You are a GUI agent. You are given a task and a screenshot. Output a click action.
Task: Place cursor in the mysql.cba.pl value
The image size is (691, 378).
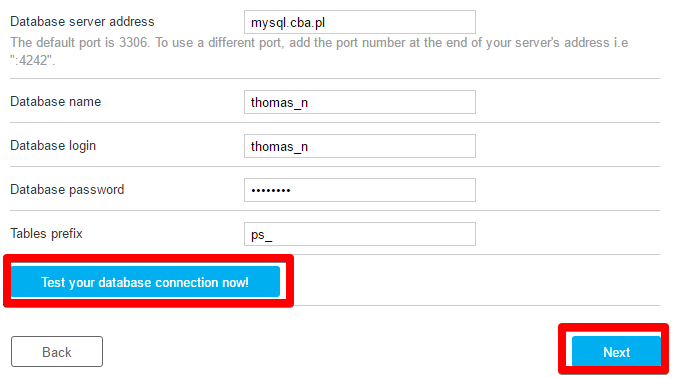pos(288,23)
